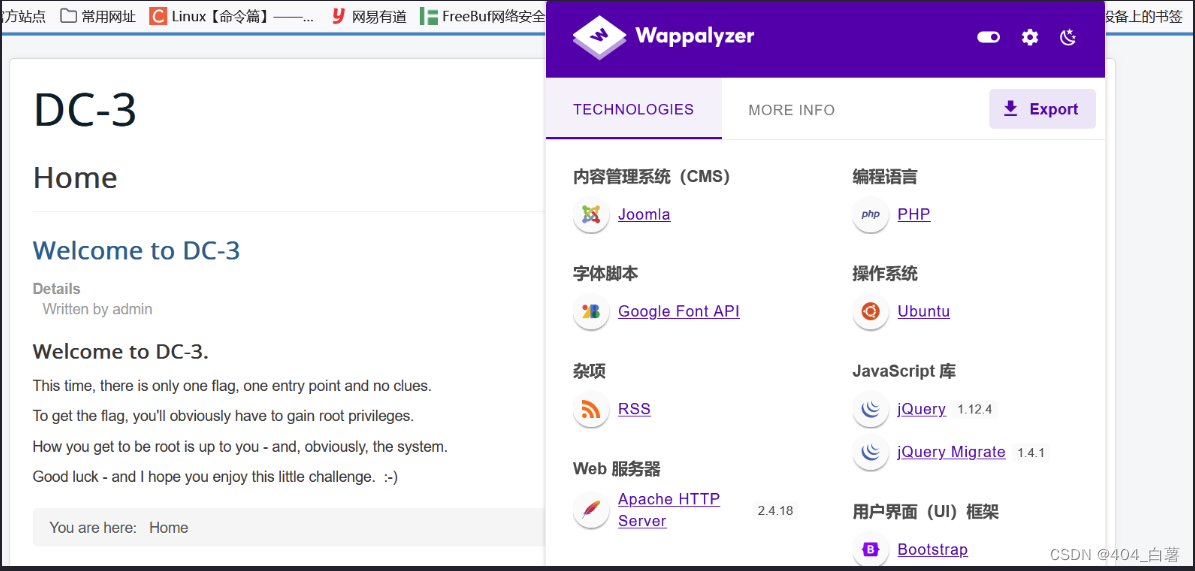
Task: Click the RSS feed icon
Action: tap(591, 409)
